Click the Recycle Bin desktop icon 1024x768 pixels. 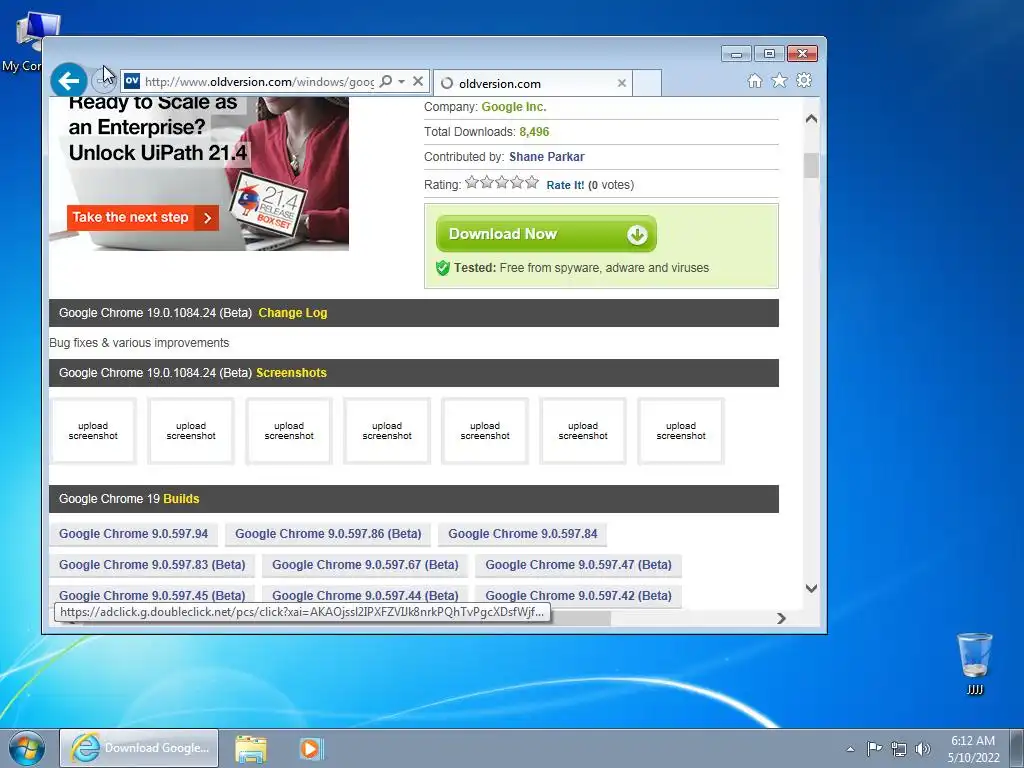click(x=974, y=663)
